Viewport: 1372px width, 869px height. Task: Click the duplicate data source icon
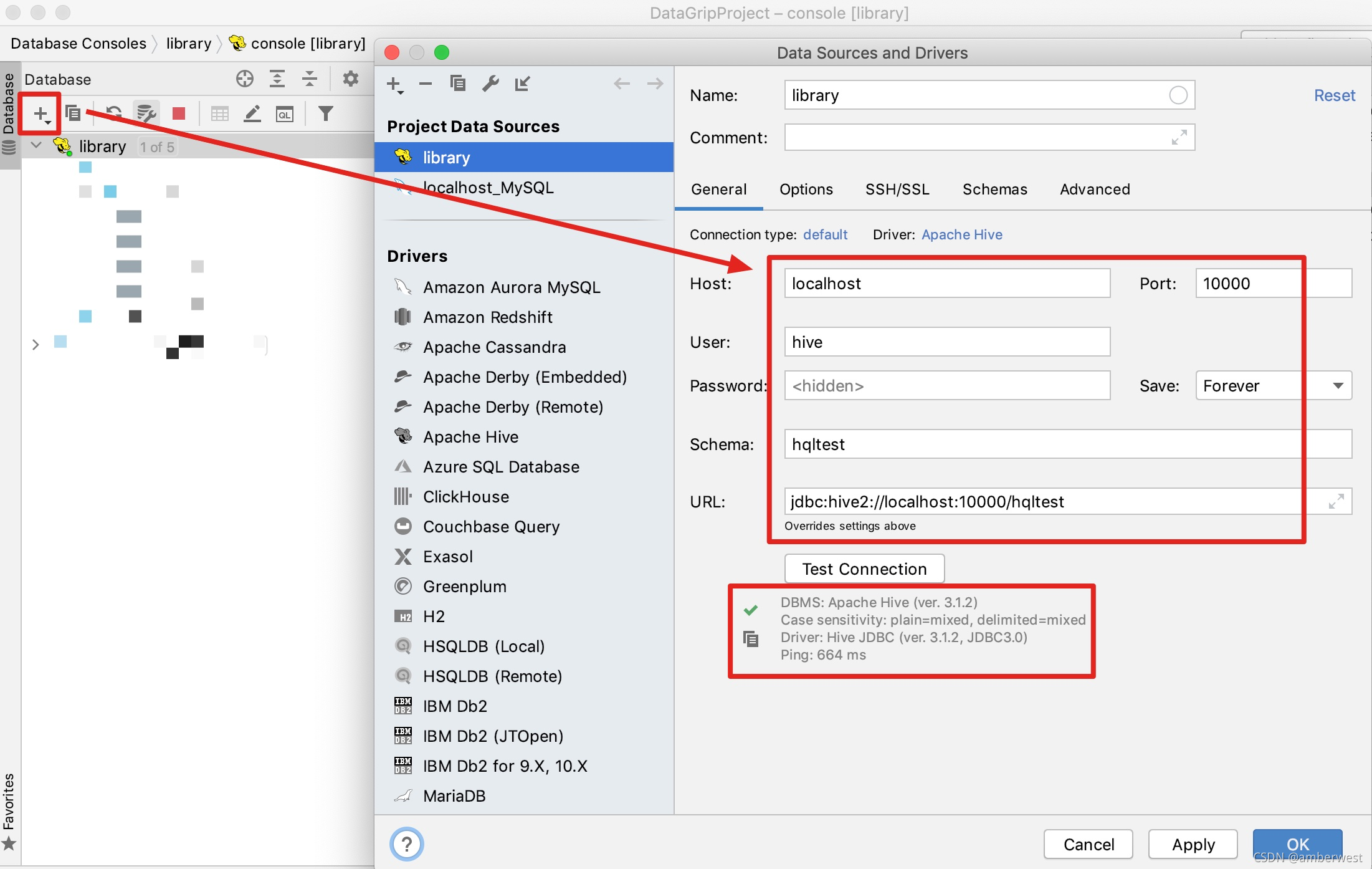point(458,84)
